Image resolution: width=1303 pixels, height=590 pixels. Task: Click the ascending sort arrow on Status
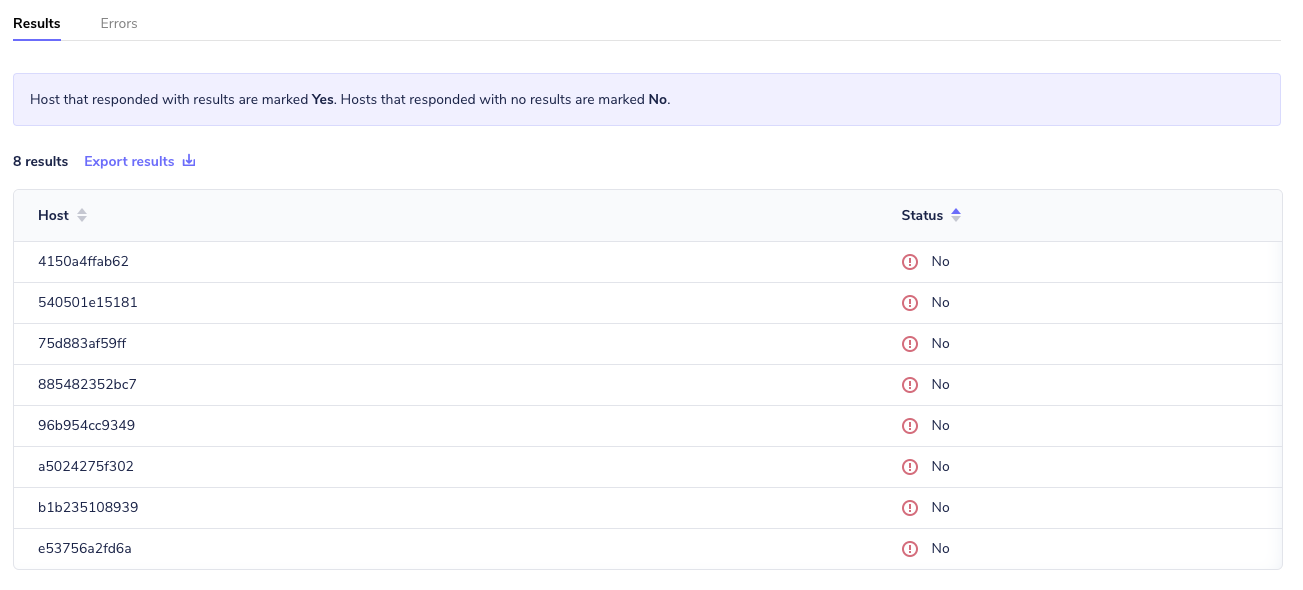point(956,210)
